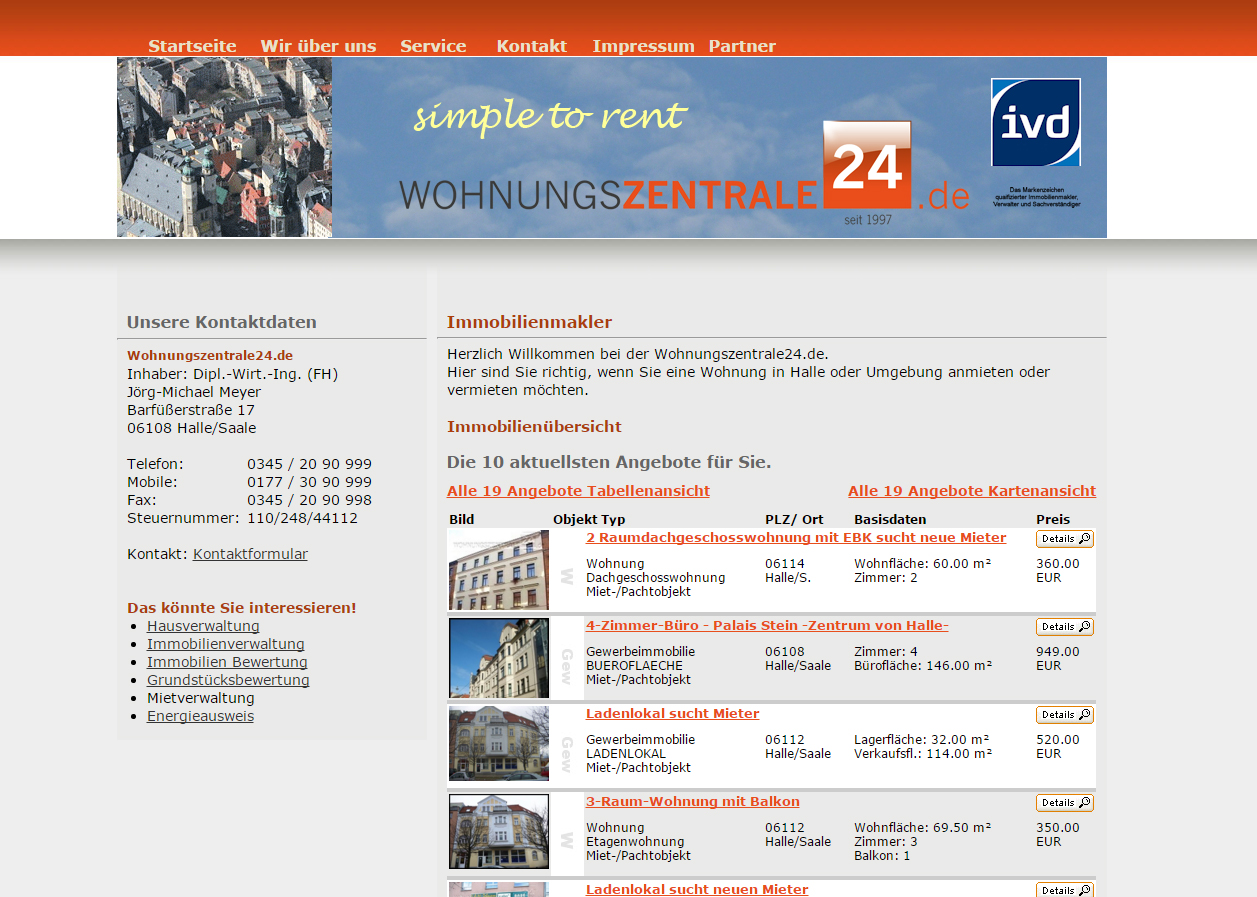Click the Wohnfläche: 69.50 m² value
Viewport: 1257px width, 897px height.
tap(922, 828)
